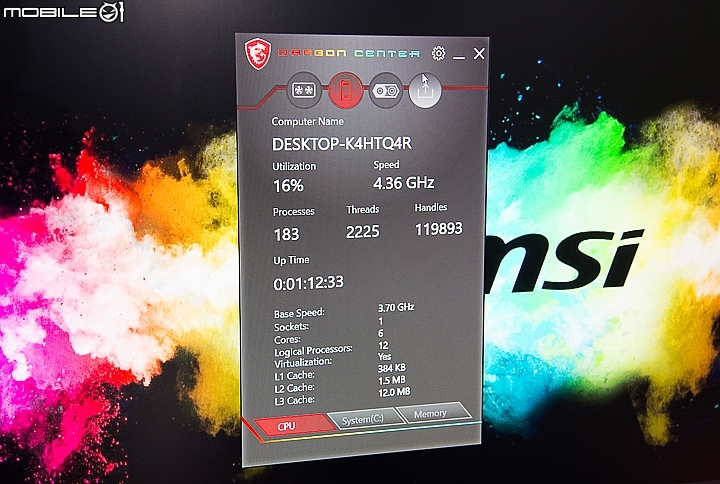720x484 pixels.
Task: Minimize the Dragon Center window
Action: click(459, 56)
